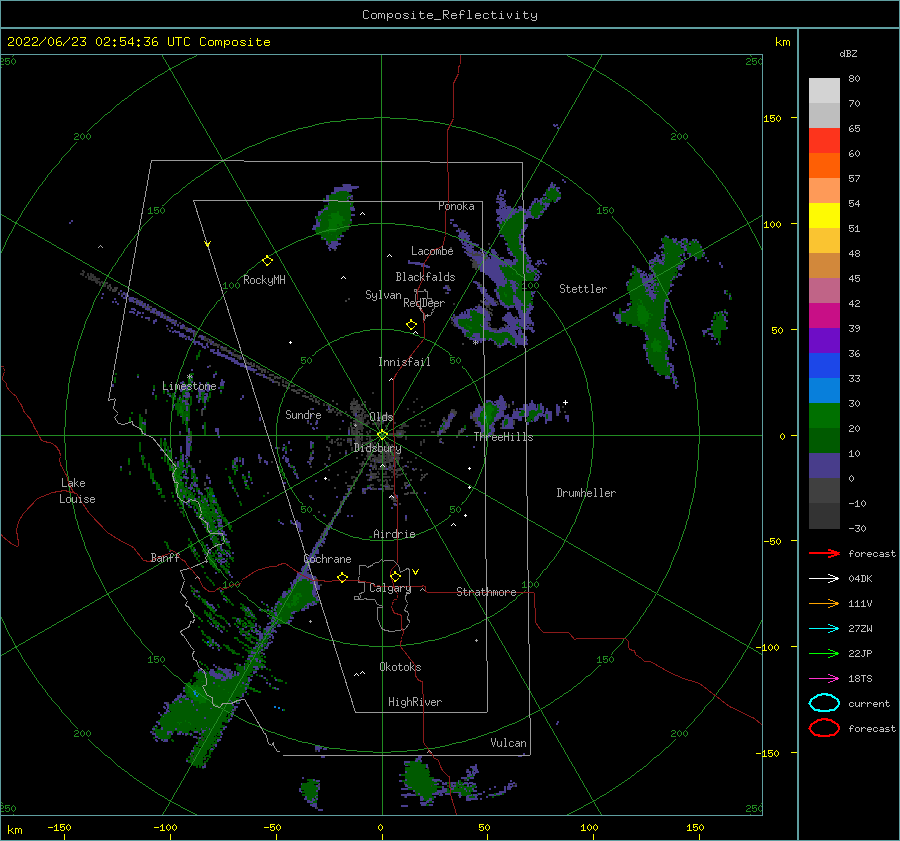Screen dimensions: 900x841
Task: Click yellow v marker northwest of RockyMH
Action: tap(208, 245)
